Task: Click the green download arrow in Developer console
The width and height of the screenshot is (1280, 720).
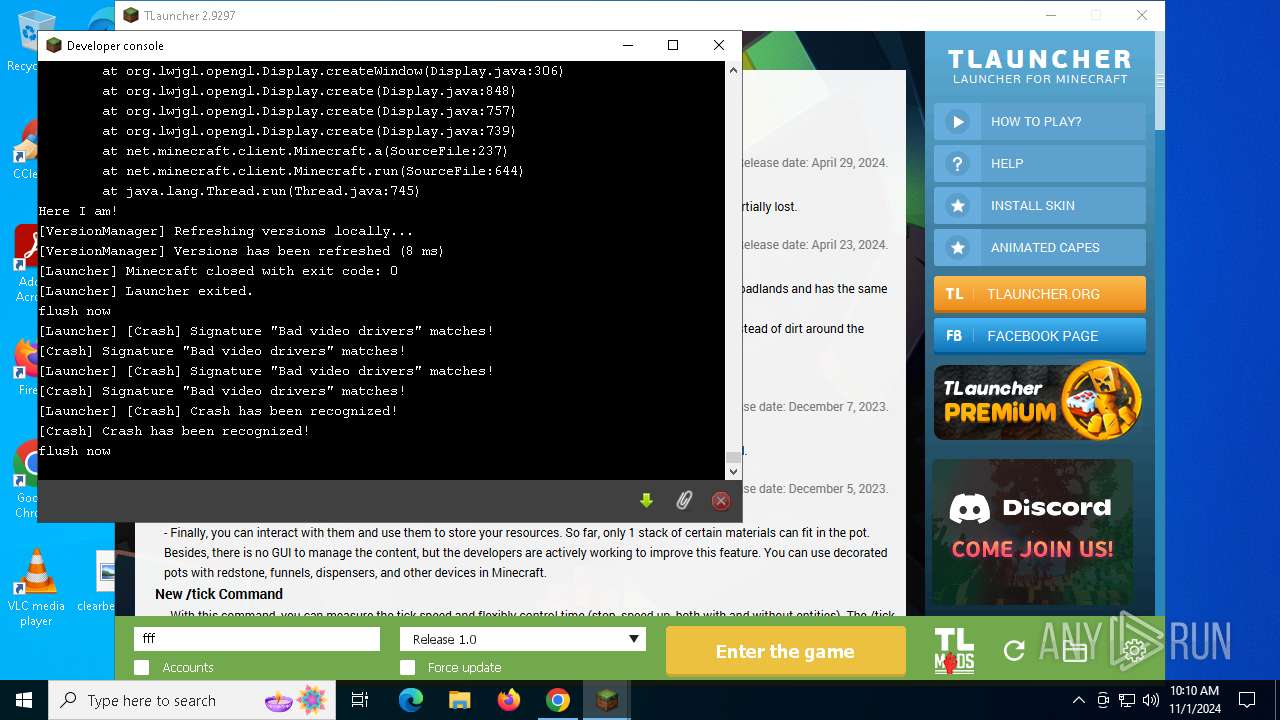Action: [x=646, y=500]
